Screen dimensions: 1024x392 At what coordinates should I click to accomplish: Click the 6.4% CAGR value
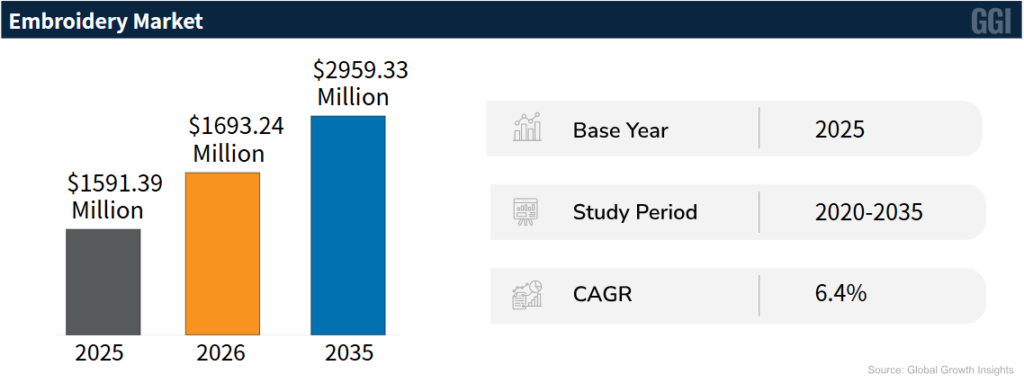coord(840,294)
